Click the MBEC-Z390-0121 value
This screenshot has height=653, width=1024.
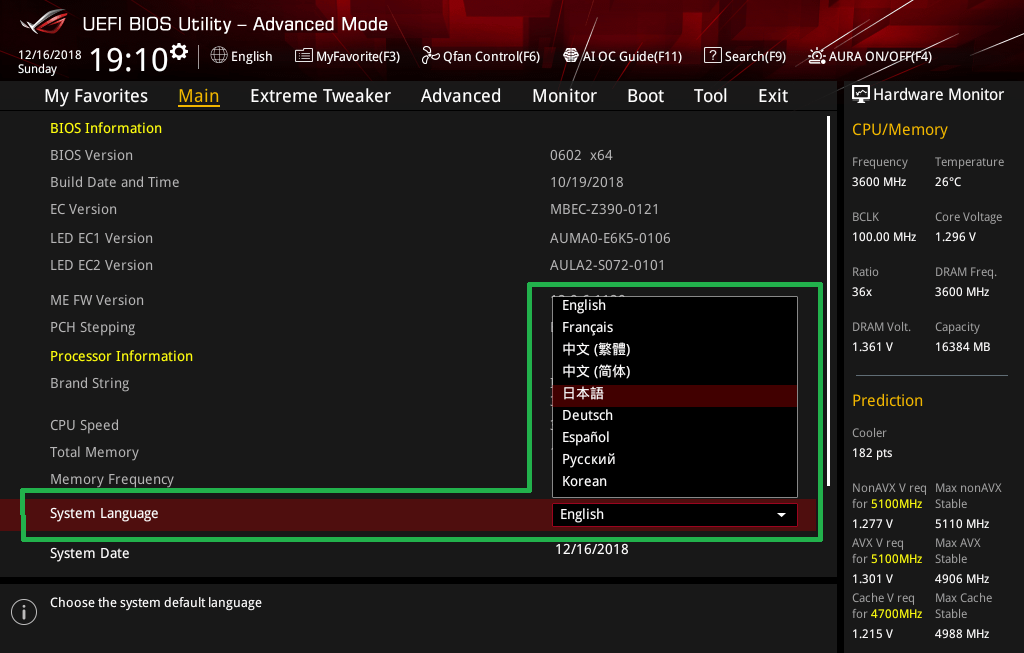tap(604, 210)
